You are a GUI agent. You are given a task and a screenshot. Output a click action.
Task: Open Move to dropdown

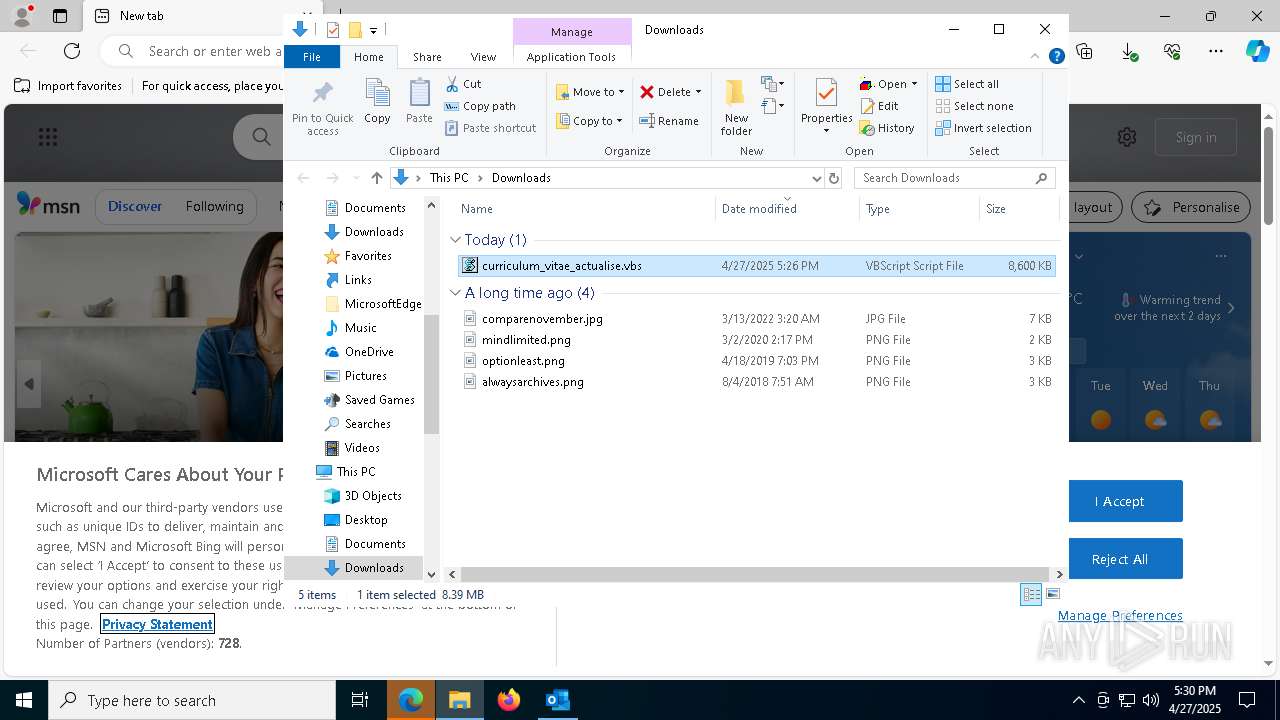[590, 92]
